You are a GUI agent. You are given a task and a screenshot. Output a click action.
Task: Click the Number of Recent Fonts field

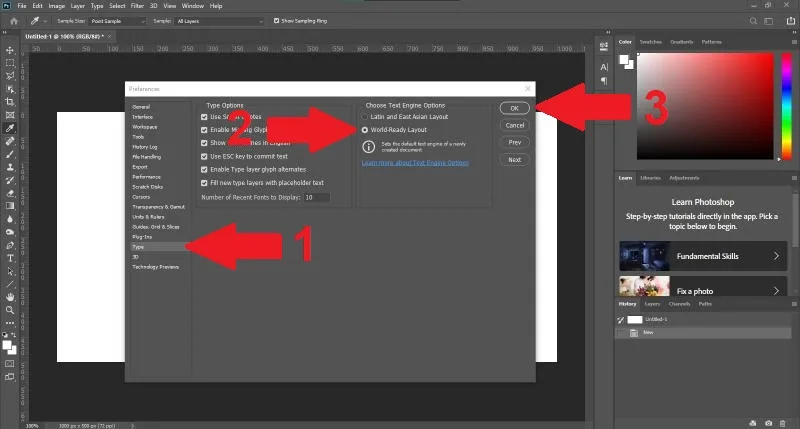pyautogui.click(x=317, y=197)
